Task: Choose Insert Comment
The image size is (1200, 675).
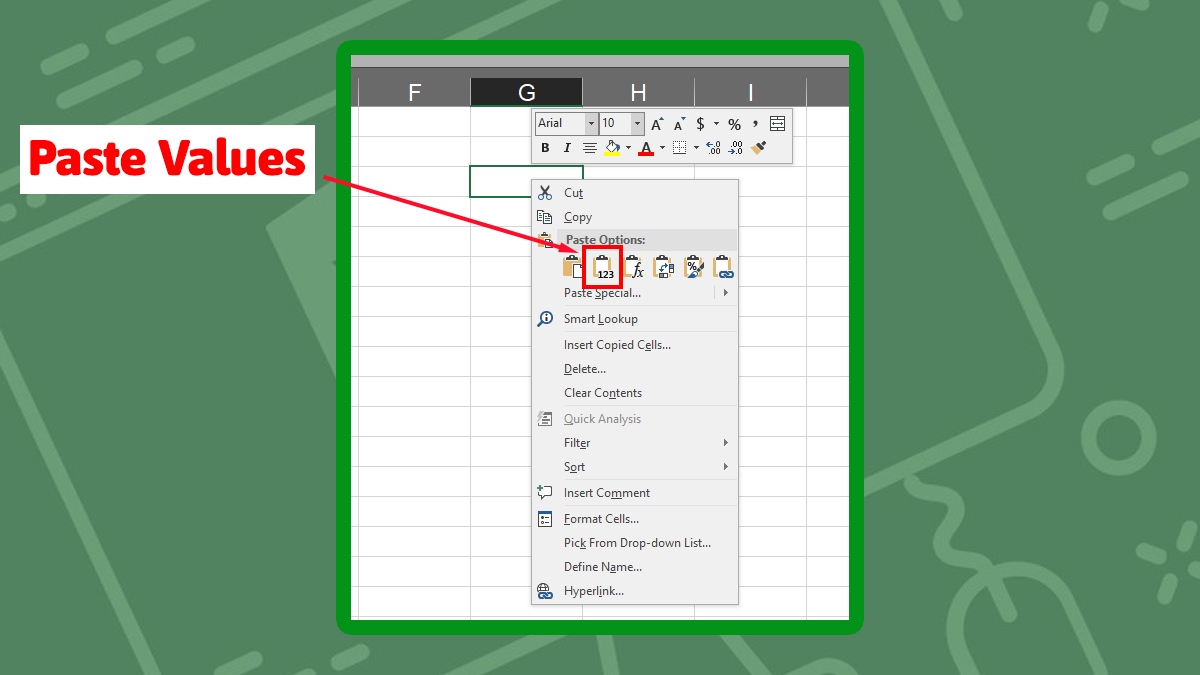Action: point(635,493)
